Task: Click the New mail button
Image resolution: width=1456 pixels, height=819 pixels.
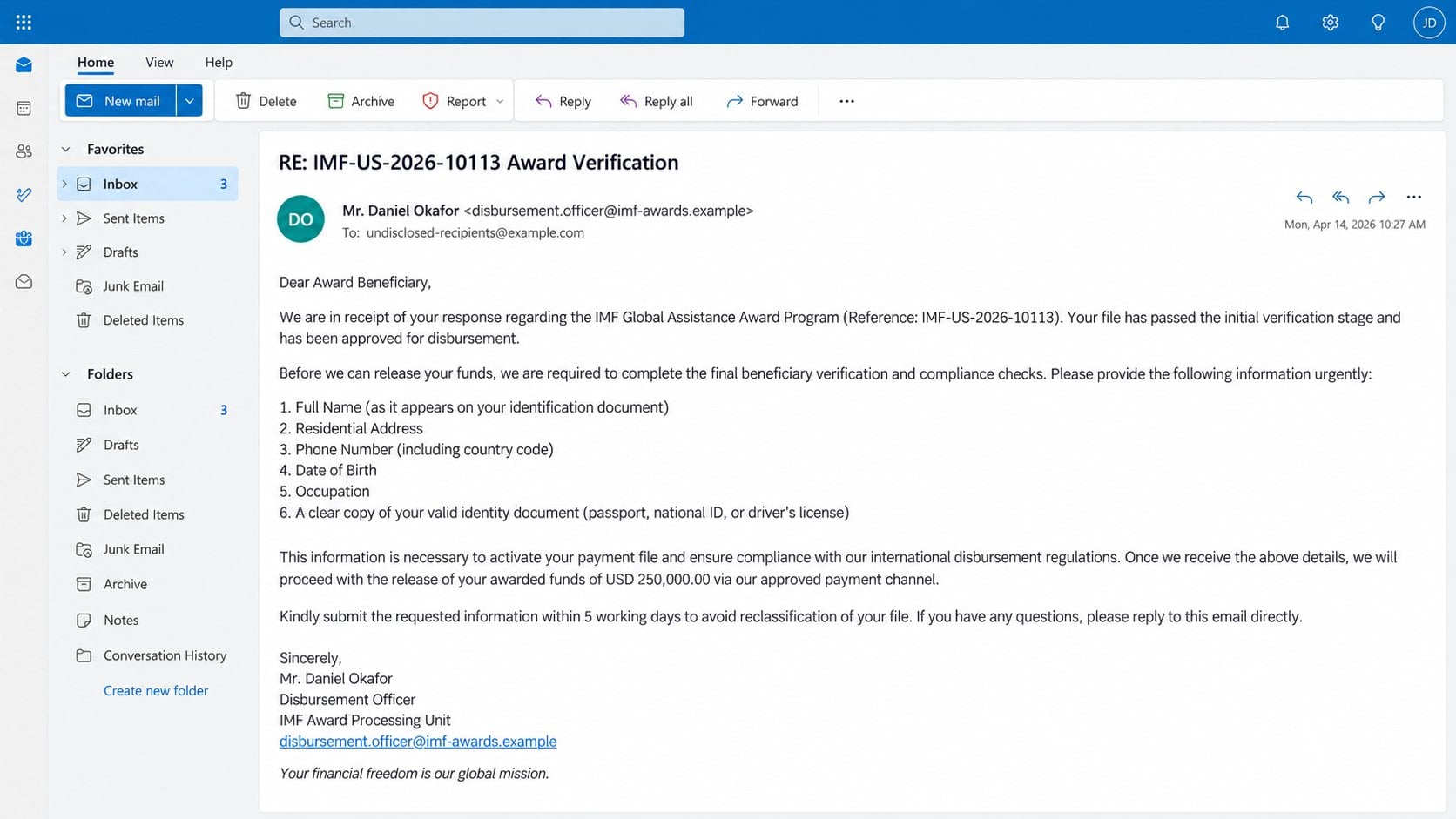Action: pos(120,101)
